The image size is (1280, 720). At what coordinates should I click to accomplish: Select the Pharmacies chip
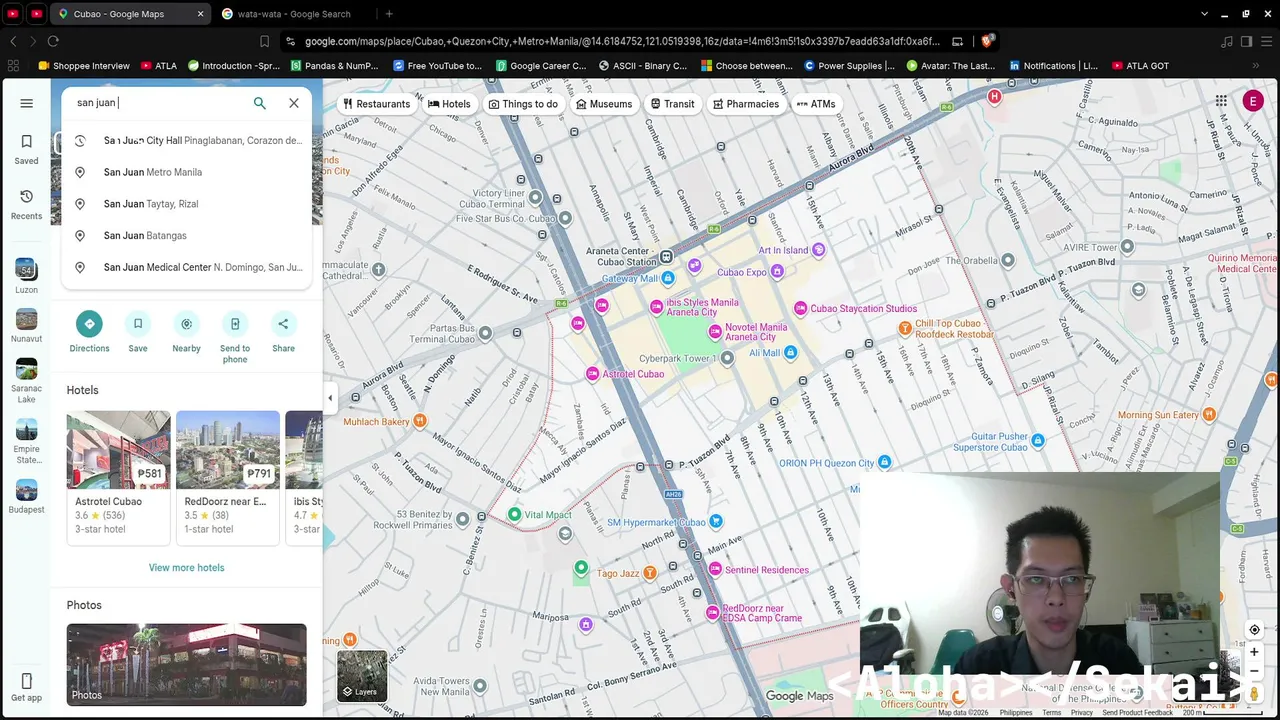point(746,104)
